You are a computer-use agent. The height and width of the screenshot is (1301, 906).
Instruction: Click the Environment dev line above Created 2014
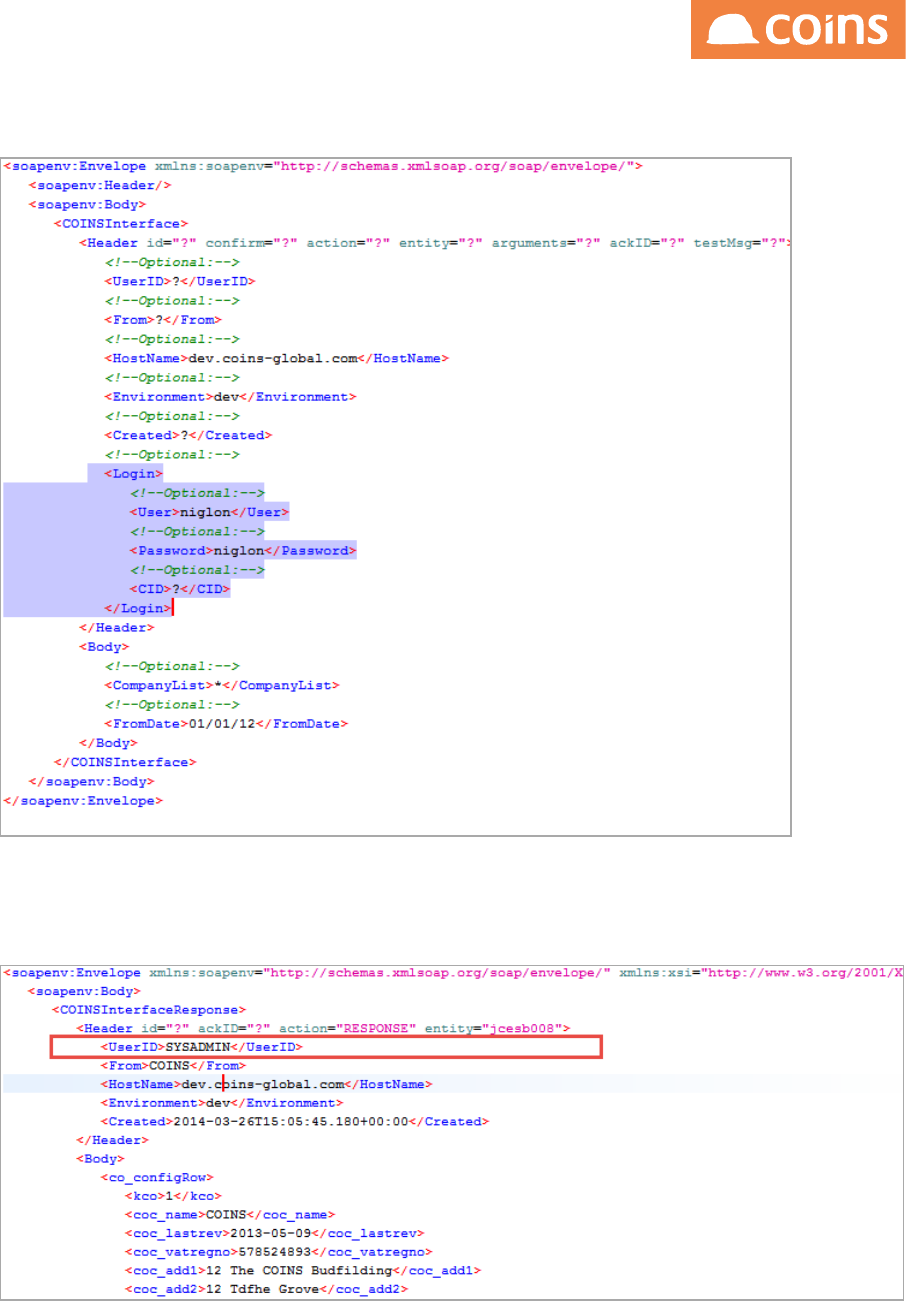(x=220, y=1103)
